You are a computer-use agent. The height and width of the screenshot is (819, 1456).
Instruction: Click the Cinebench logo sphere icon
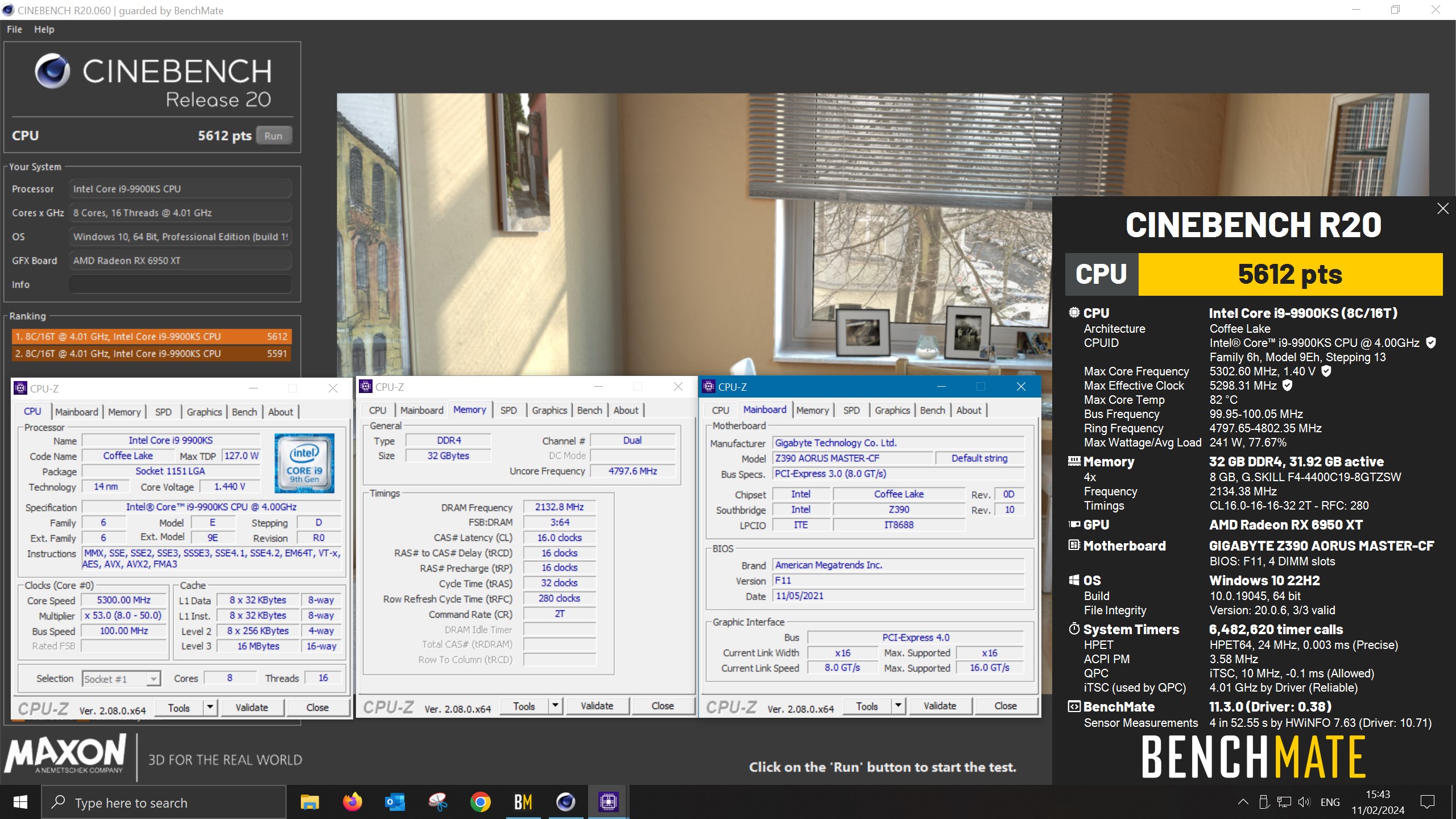click(52, 71)
